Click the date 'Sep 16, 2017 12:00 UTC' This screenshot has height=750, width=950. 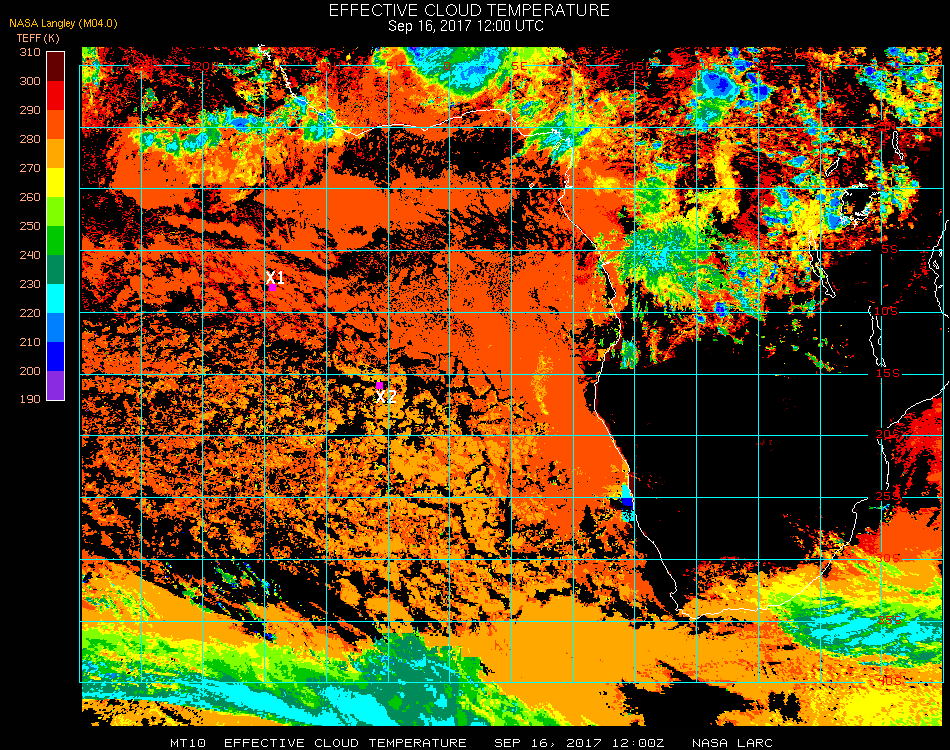pyautogui.click(x=466, y=26)
